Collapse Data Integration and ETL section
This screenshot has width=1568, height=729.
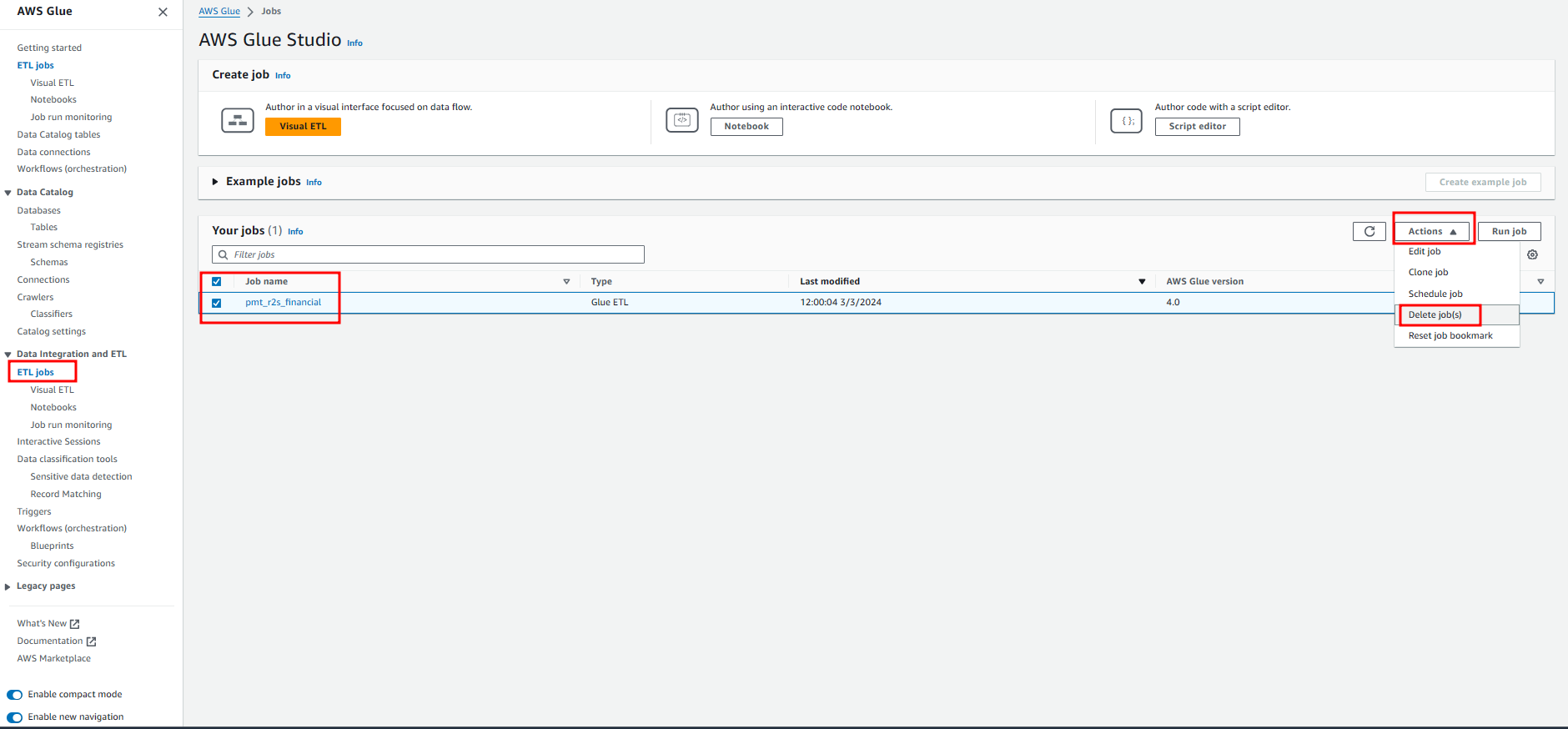coord(8,354)
